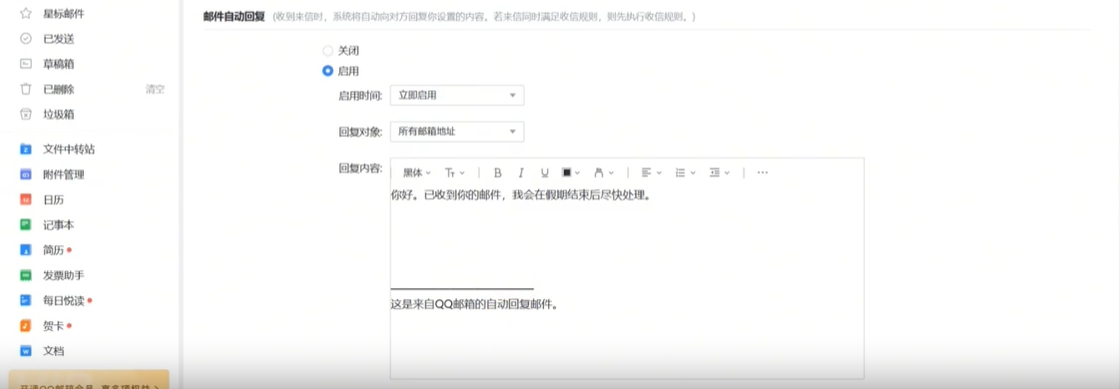Open the 回复对象 dropdown showing 所有邮箱地址
Image resolution: width=1120 pixels, height=389 pixels.
(457, 131)
